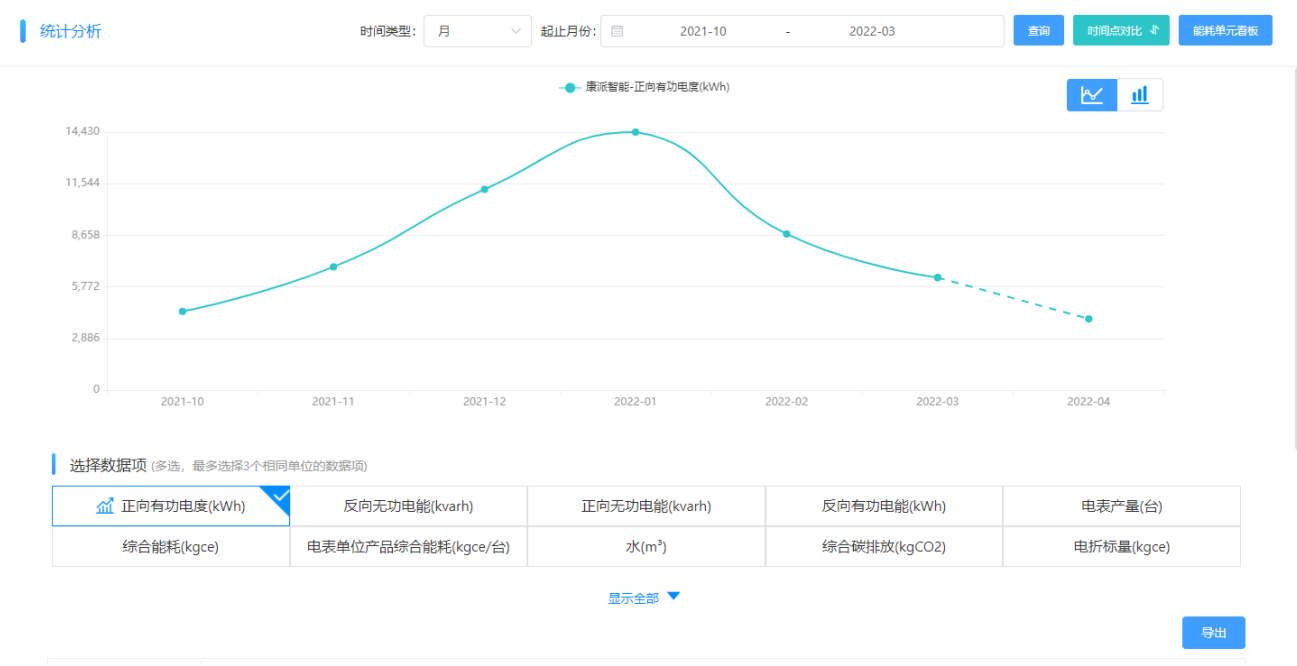
Task: Select 电表产量(台) data item
Action: [x=1122, y=506]
